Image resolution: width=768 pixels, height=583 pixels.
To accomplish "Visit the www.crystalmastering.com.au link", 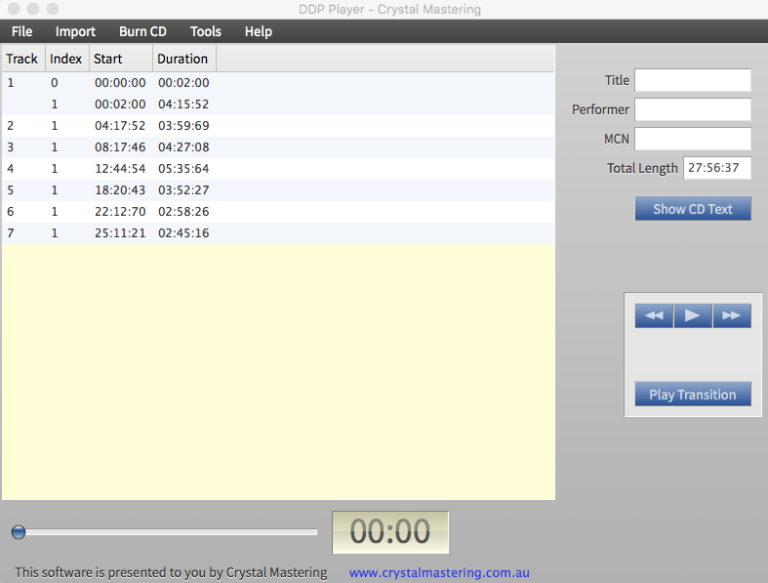I will tap(439, 572).
